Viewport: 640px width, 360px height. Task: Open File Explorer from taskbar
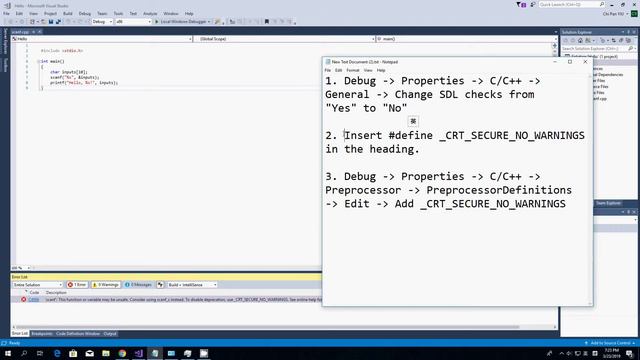point(106,353)
